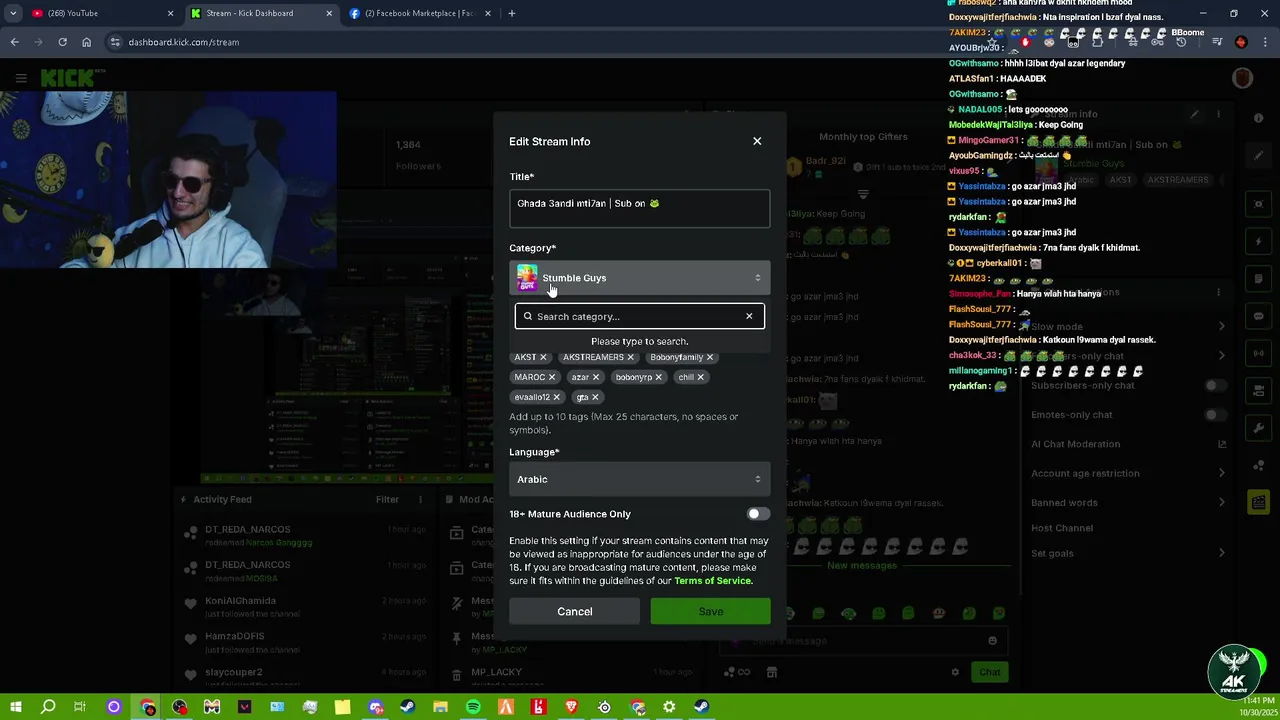
Task: Open the Arabic language dropdown
Action: point(640,479)
